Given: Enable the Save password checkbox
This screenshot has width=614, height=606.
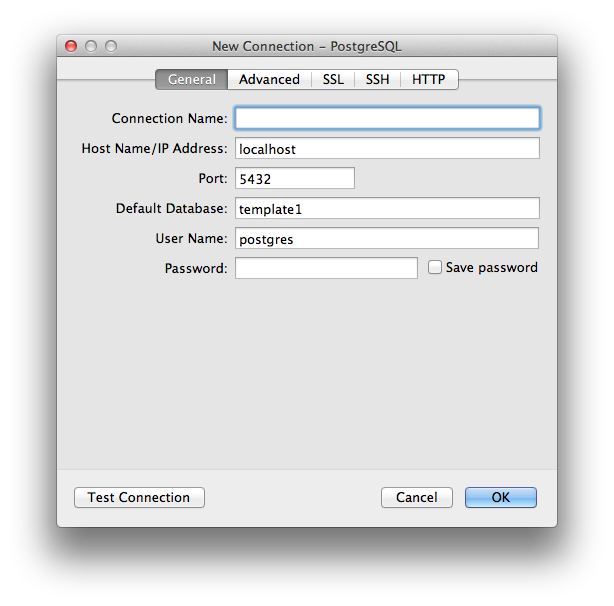Looking at the screenshot, I should coord(435,268).
